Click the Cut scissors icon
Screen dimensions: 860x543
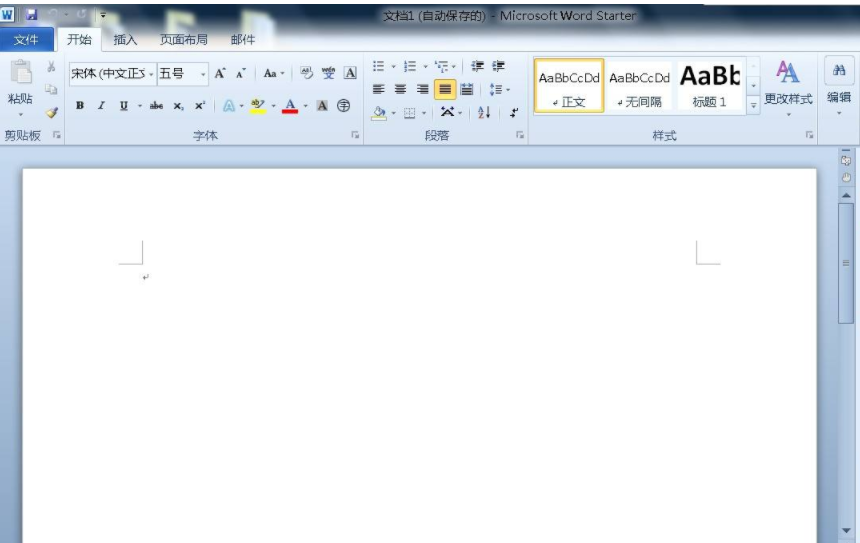(51, 66)
